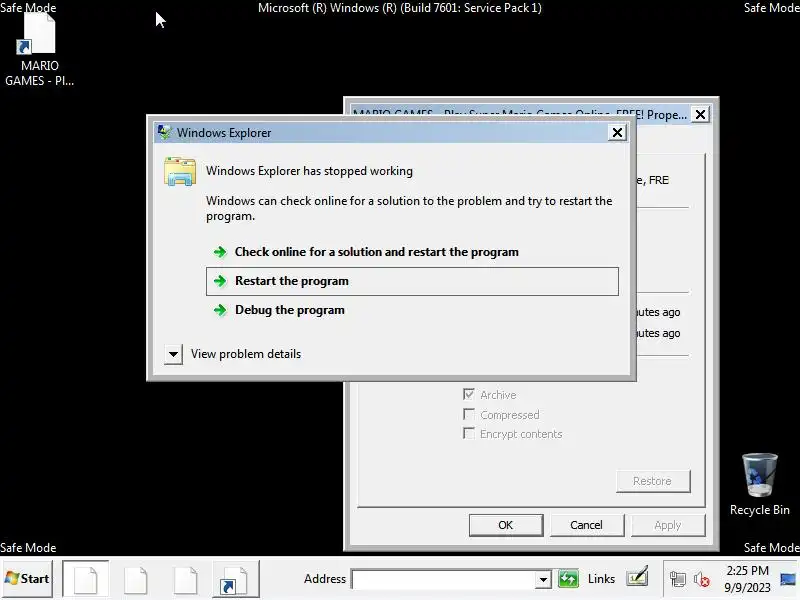
Task: Click the View problem details label
Action: point(246,354)
